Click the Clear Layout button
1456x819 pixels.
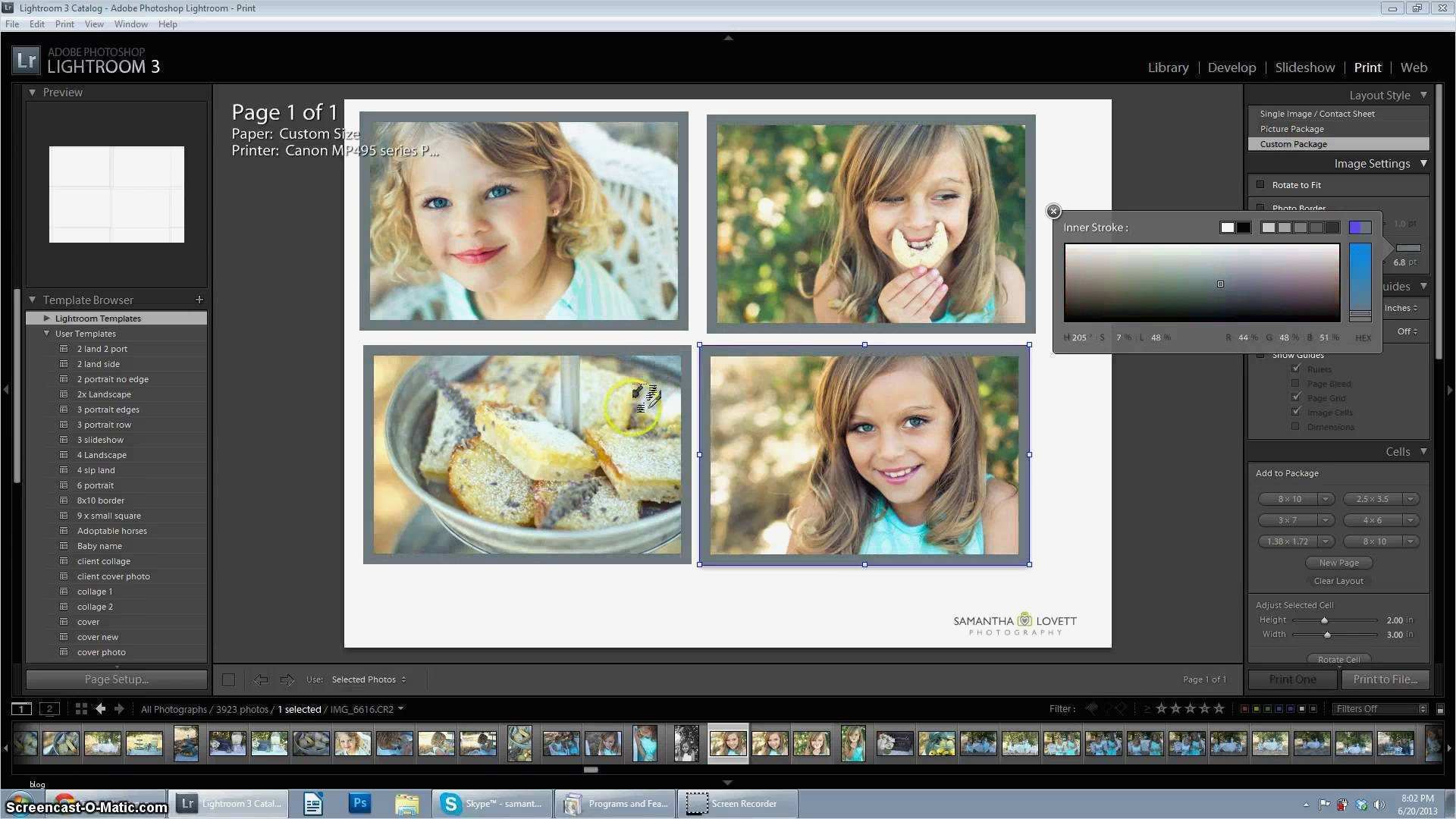(1338, 580)
